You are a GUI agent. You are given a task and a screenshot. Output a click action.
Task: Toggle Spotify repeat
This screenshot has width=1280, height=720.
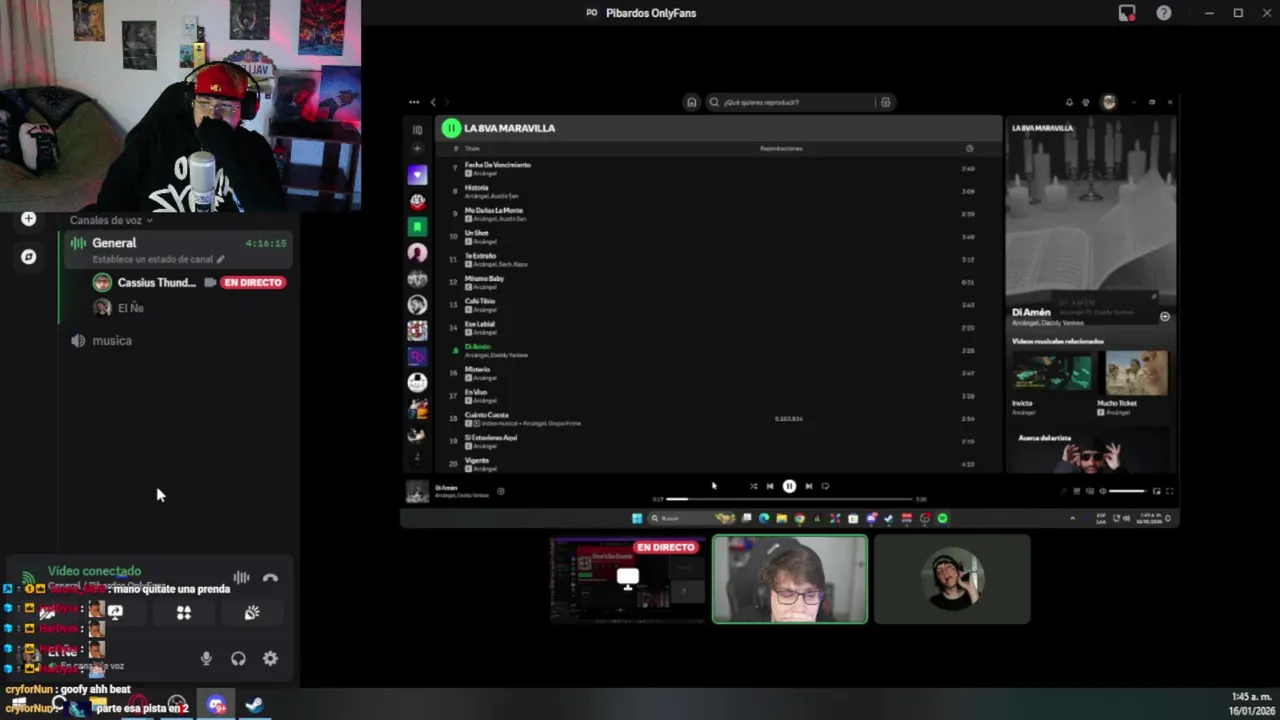tap(825, 486)
